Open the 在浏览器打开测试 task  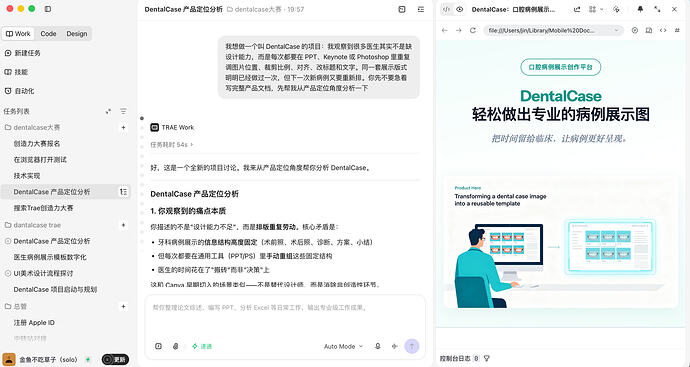[40, 159]
